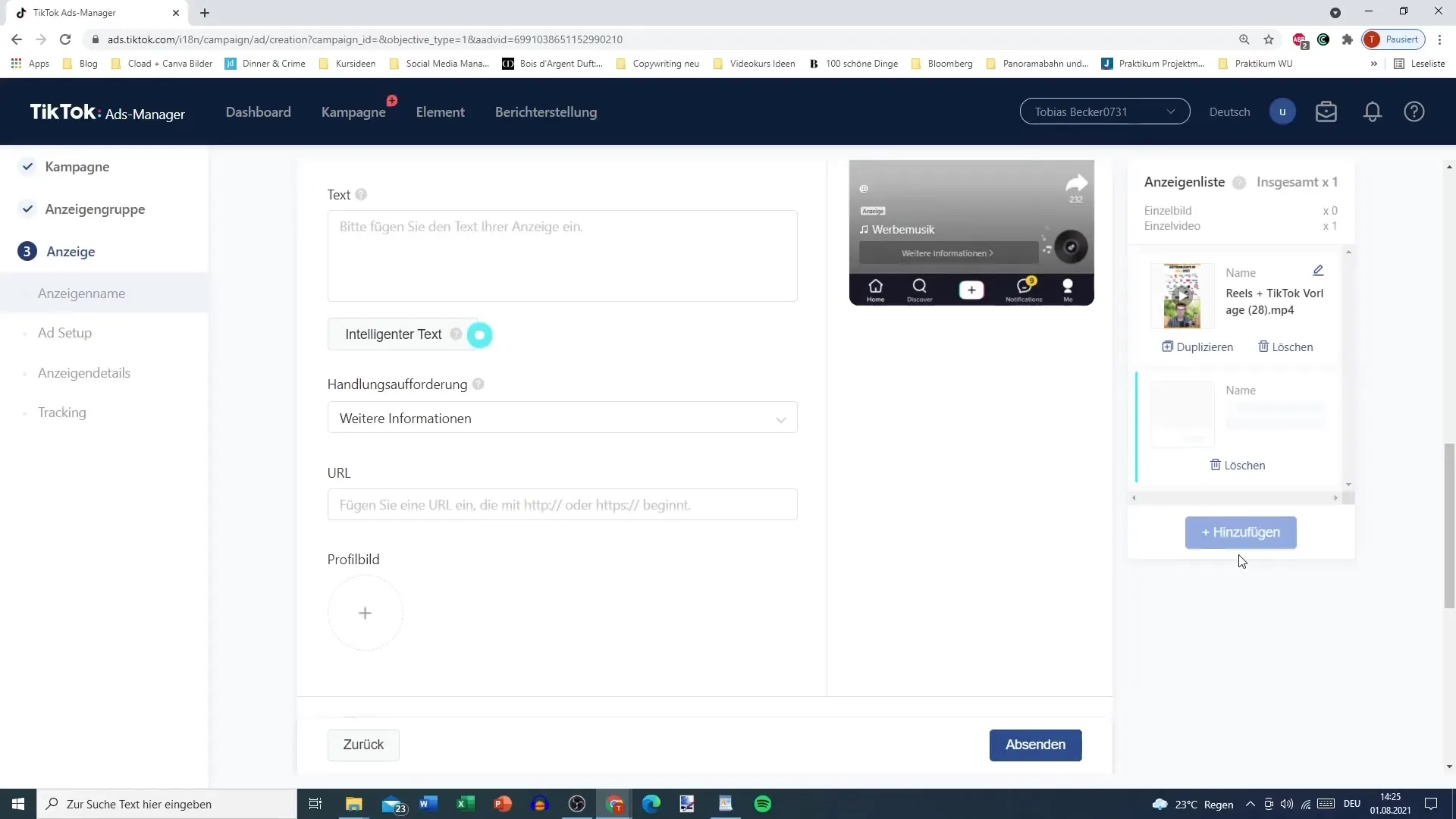Click the Absenden submit button
This screenshot has width=1456, height=819.
(x=1036, y=745)
